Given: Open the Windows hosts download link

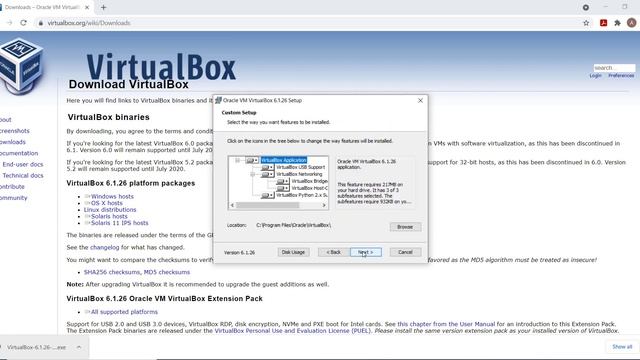Looking at the screenshot, I should [112, 196].
